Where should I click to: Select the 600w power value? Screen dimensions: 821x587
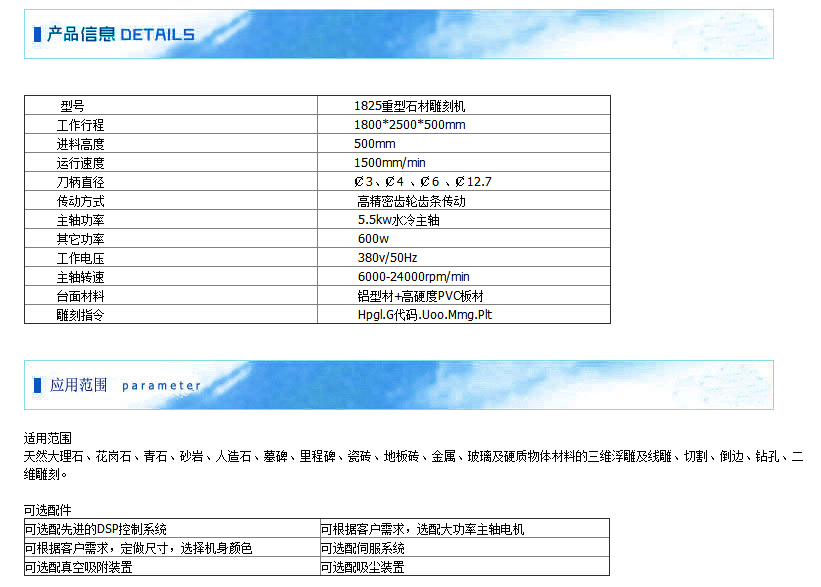coord(373,239)
